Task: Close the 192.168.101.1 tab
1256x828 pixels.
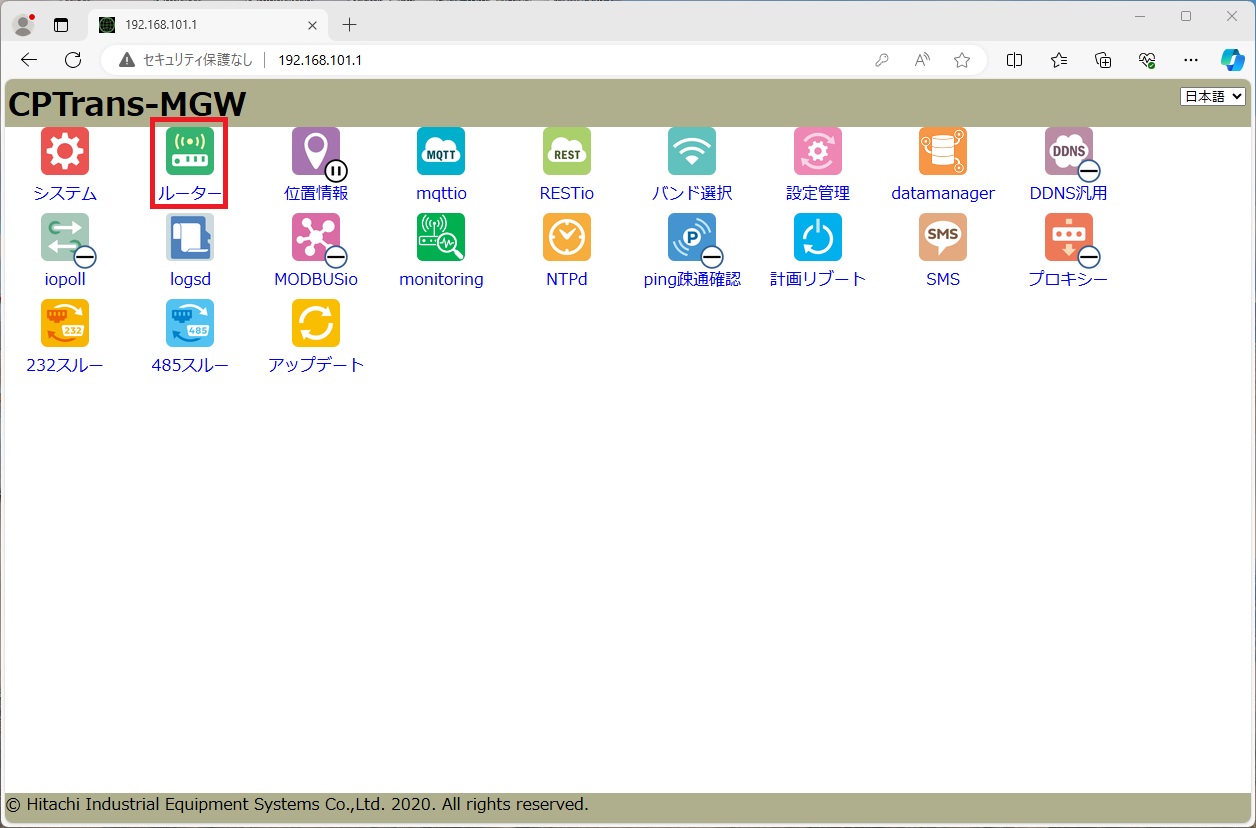Action: (313, 25)
